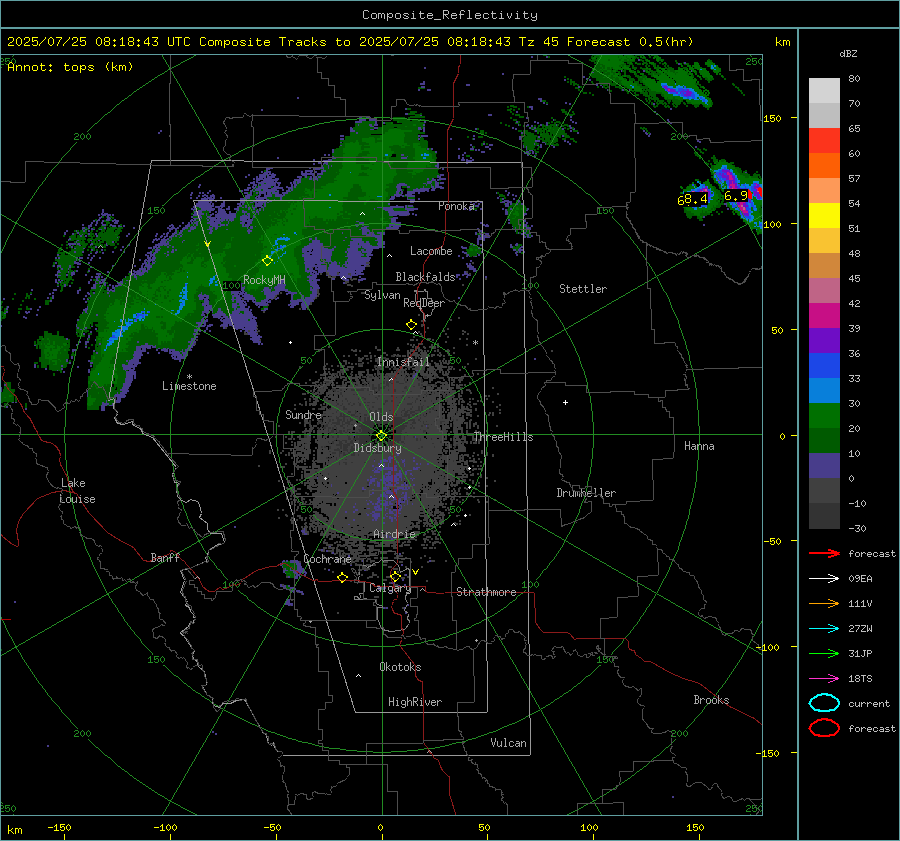
Task: Click the cyan current ellipse icon
Action: tap(824, 703)
